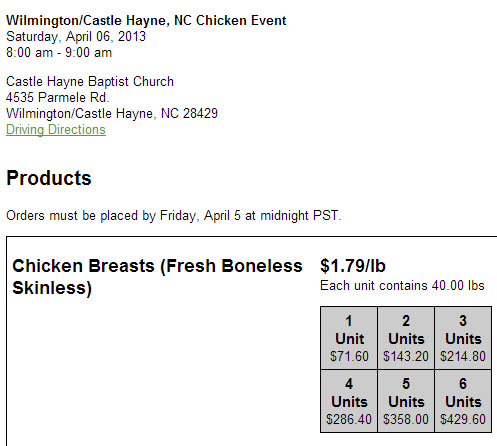Pick the 3 Units $214.80 option

coord(463,338)
